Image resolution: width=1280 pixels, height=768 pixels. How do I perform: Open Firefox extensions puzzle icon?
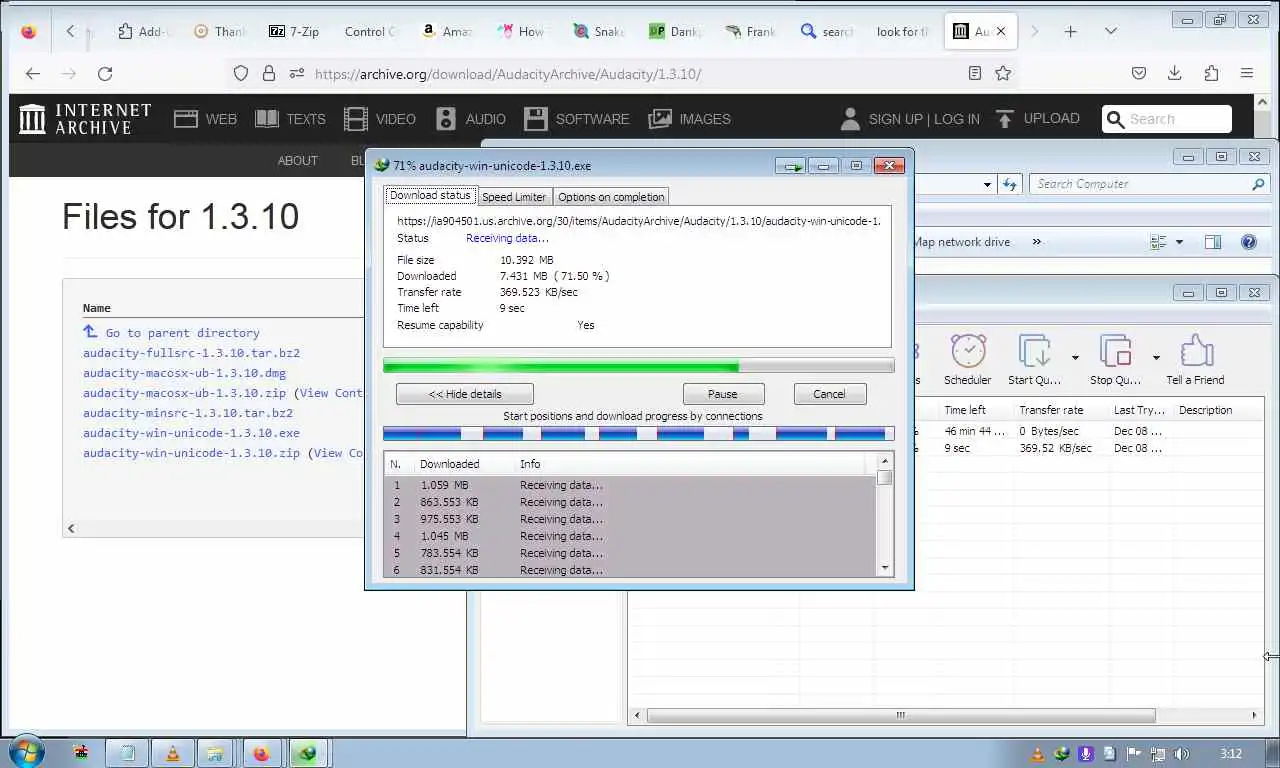[x=1211, y=73]
